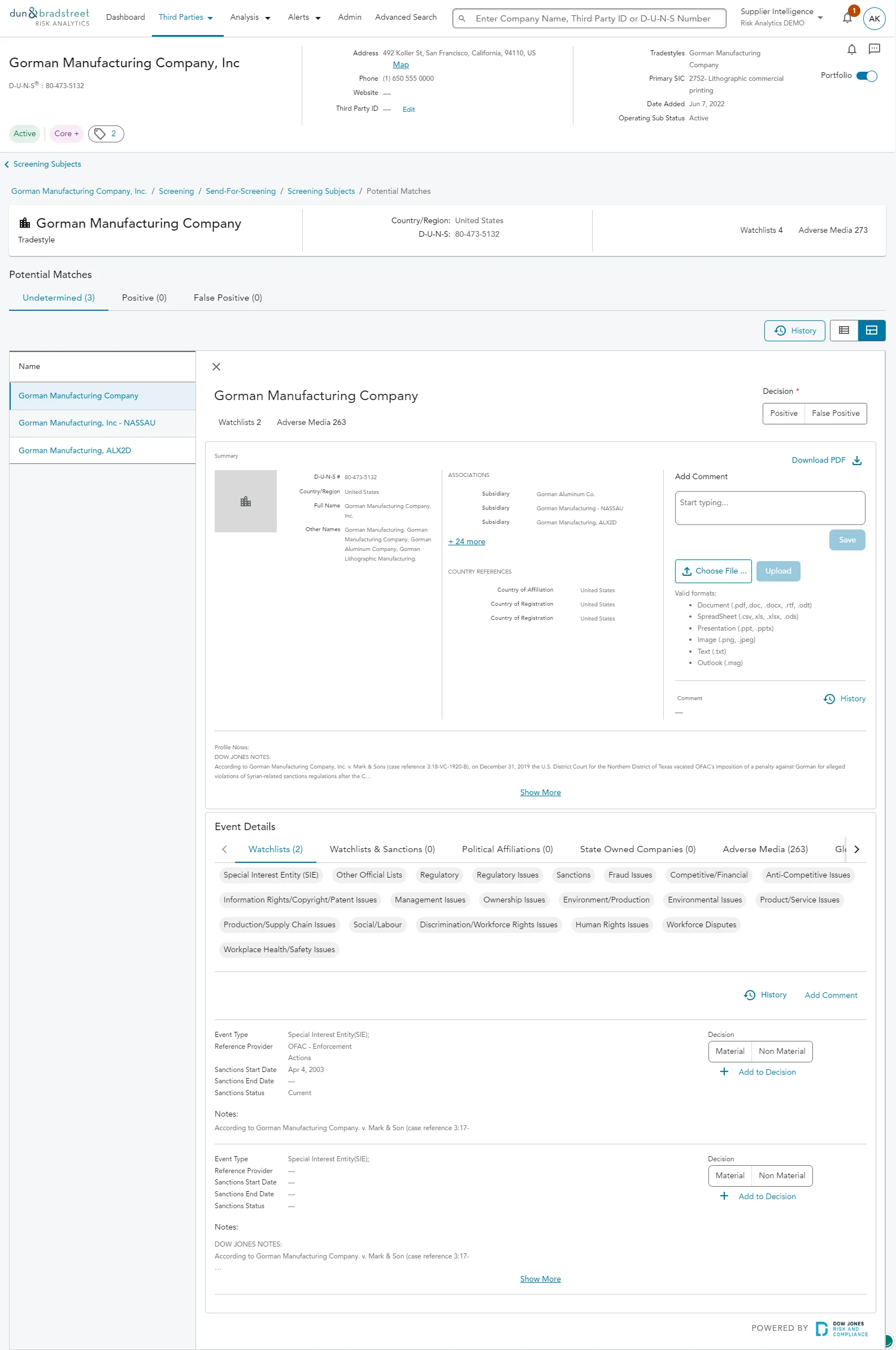Image resolution: width=896 pixels, height=1350 pixels.
Task: Set first event decision to Non Material
Action: 782,1051
